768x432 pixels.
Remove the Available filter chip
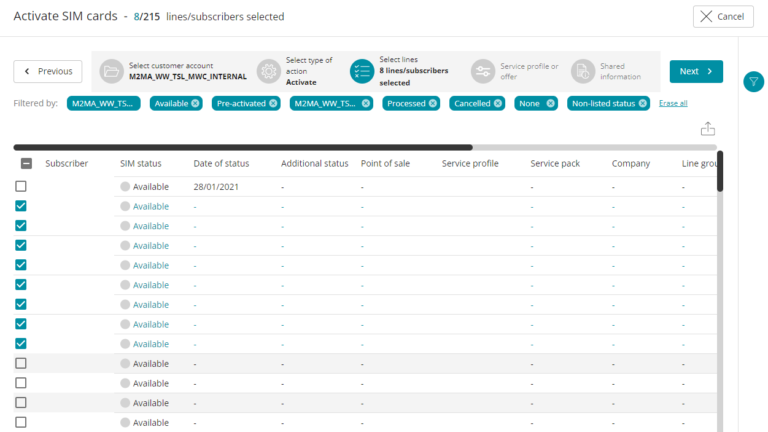[x=196, y=103]
